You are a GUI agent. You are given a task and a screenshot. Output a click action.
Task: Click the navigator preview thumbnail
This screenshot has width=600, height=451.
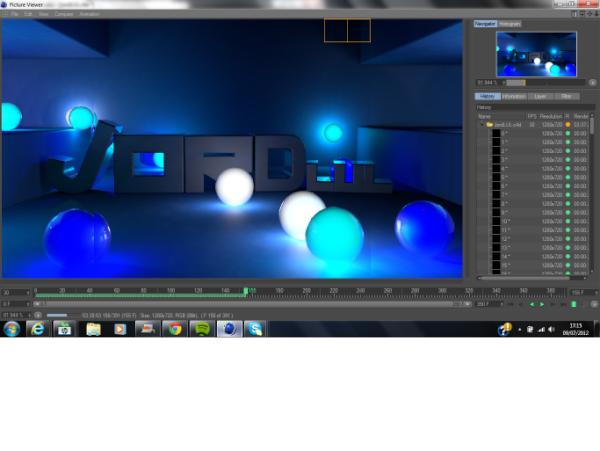click(536, 54)
